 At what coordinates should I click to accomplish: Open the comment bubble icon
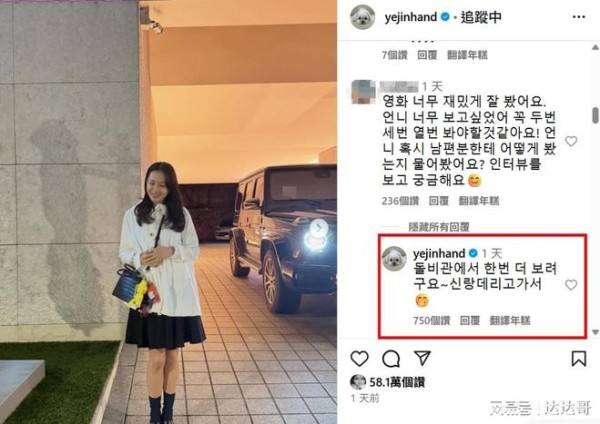pyautogui.click(x=391, y=359)
